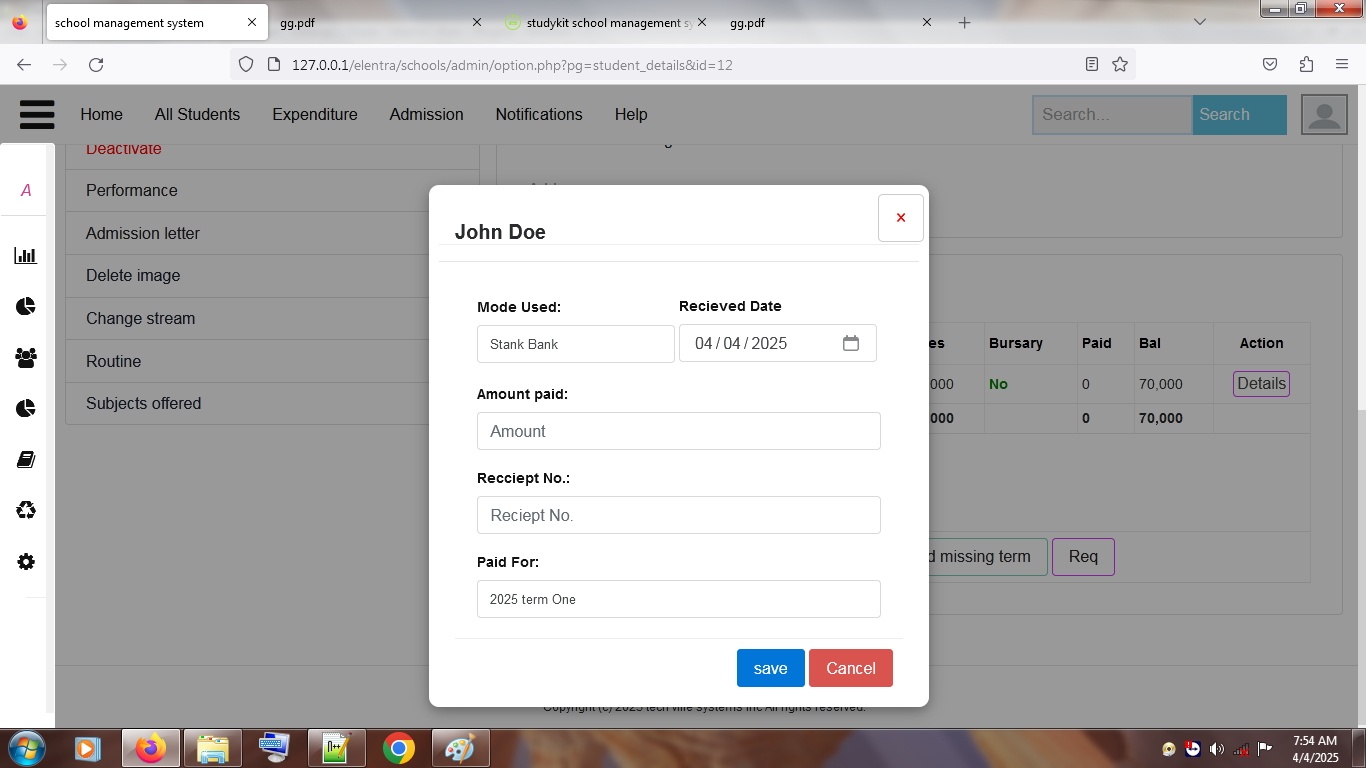Image resolution: width=1366 pixels, height=768 pixels.
Task: Click the users group sidebar icon
Action: (26, 357)
